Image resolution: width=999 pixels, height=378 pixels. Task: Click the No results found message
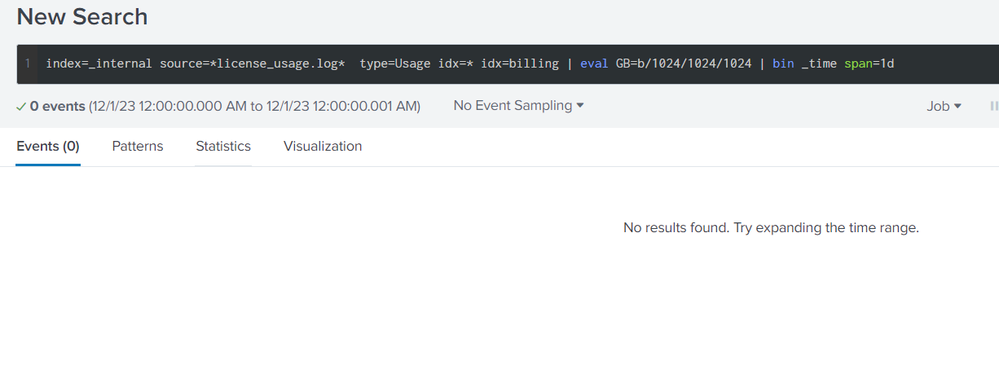pyautogui.click(x=771, y=228)
